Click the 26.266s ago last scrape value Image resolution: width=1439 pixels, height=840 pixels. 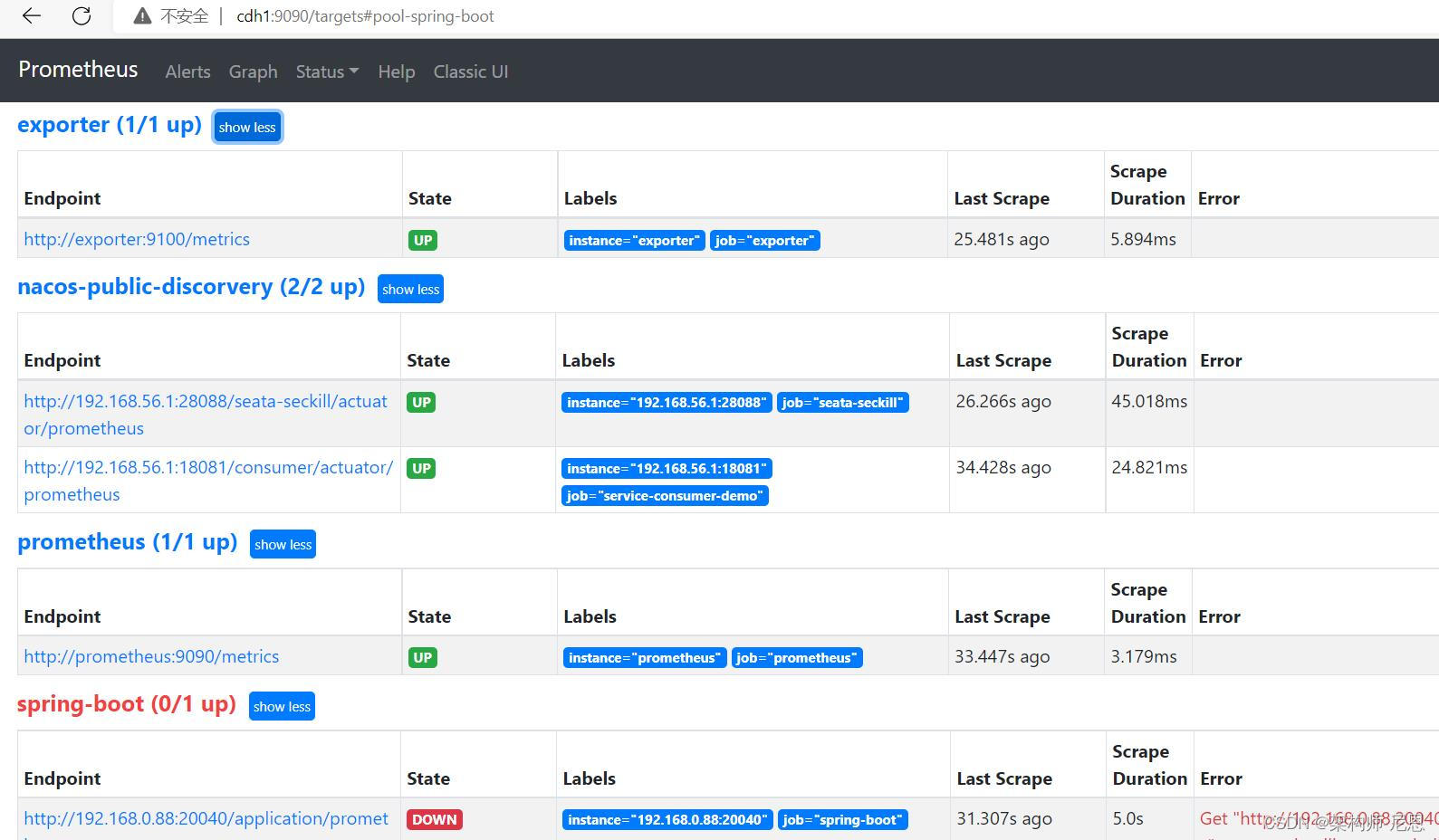1003,401
